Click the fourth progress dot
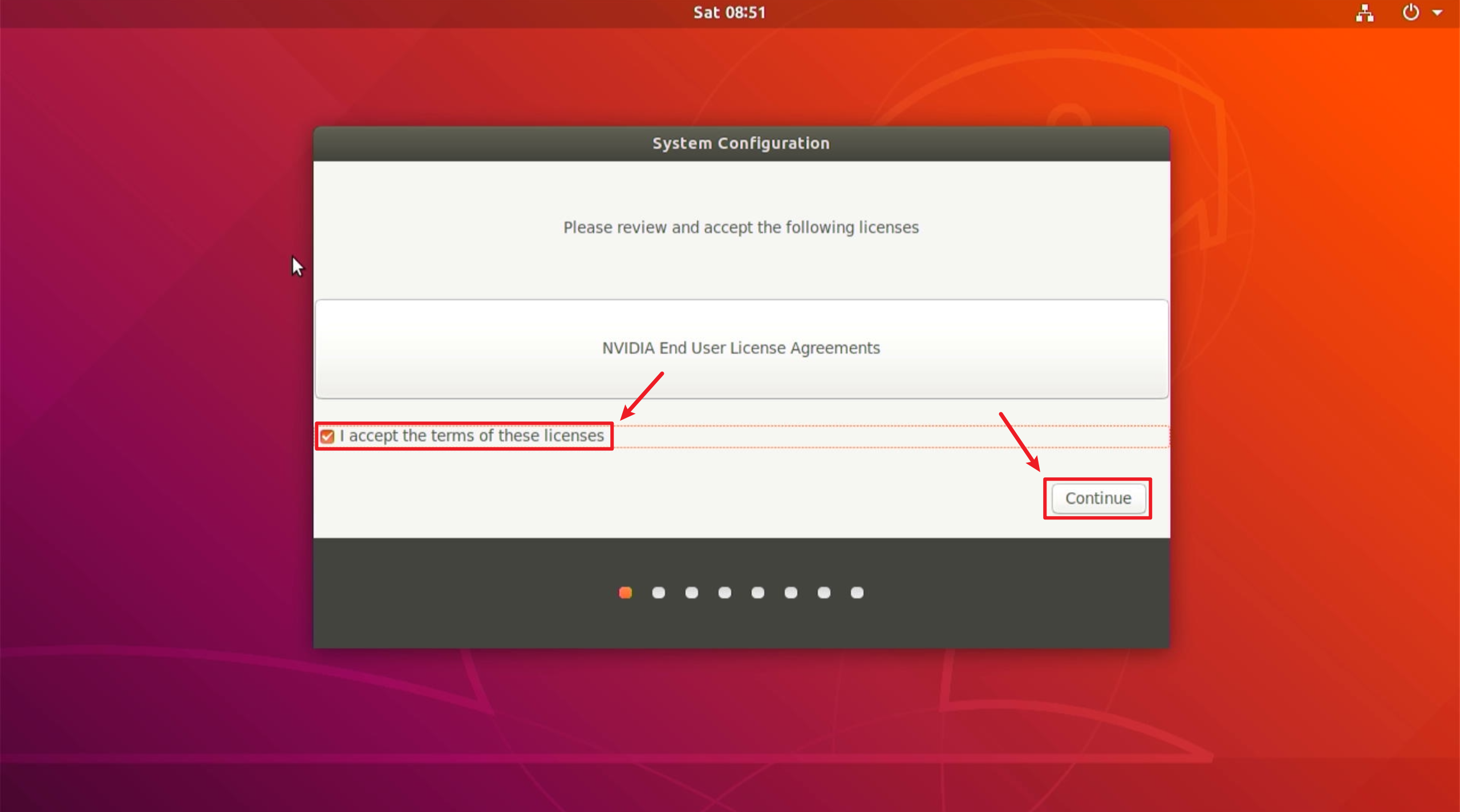This screenshot has height=812, width=1460. coord(724,592)
